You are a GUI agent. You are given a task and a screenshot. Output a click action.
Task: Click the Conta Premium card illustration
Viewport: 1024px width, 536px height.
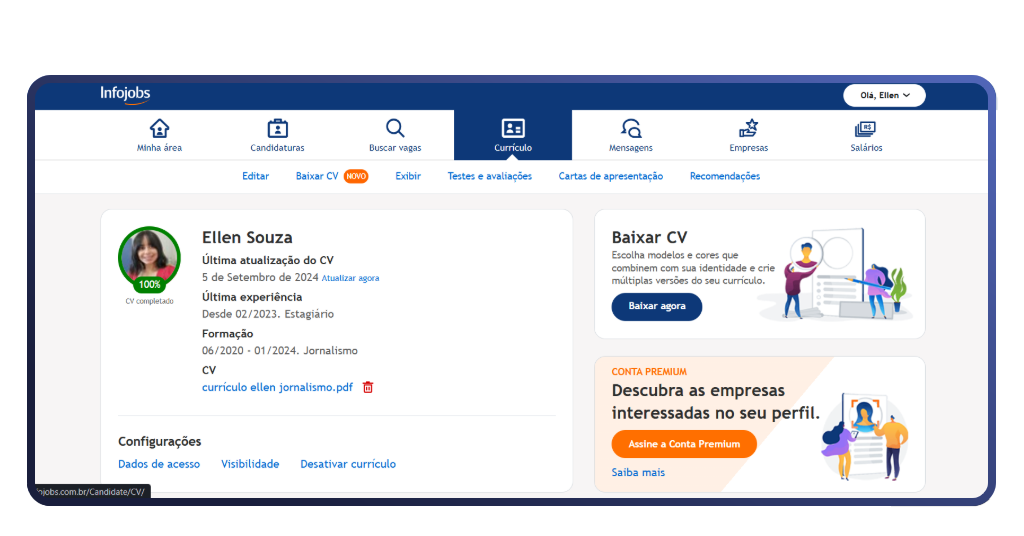pos(865,435)
